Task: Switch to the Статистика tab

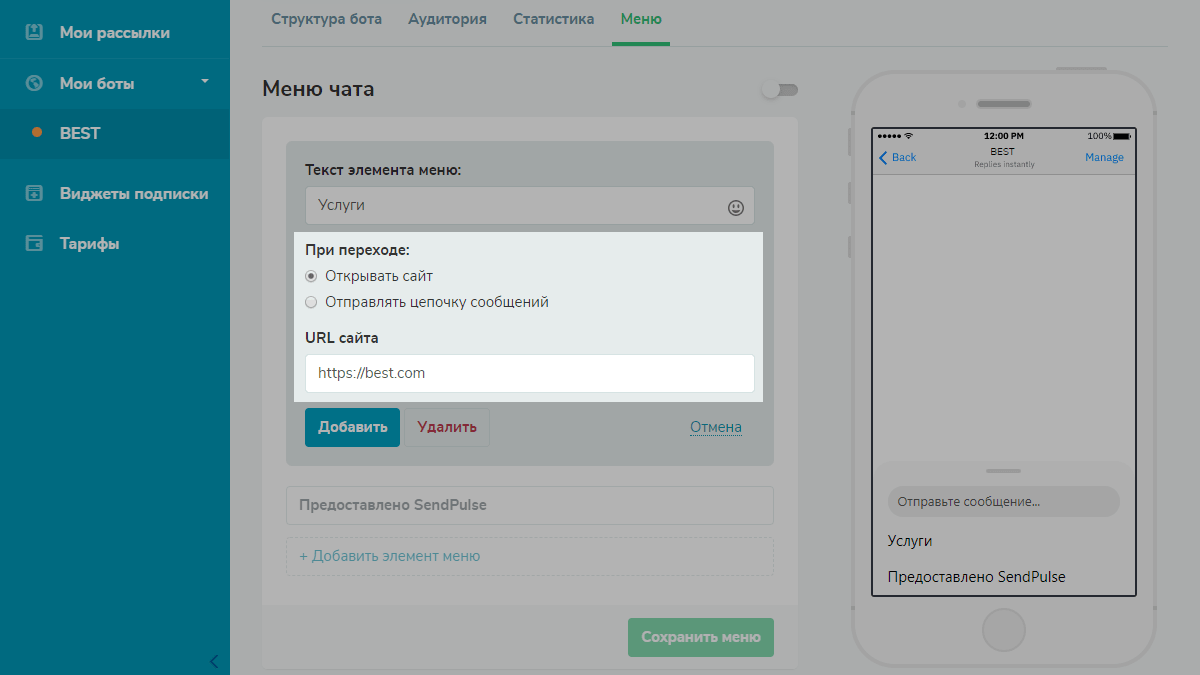Action: coord(553,19)
